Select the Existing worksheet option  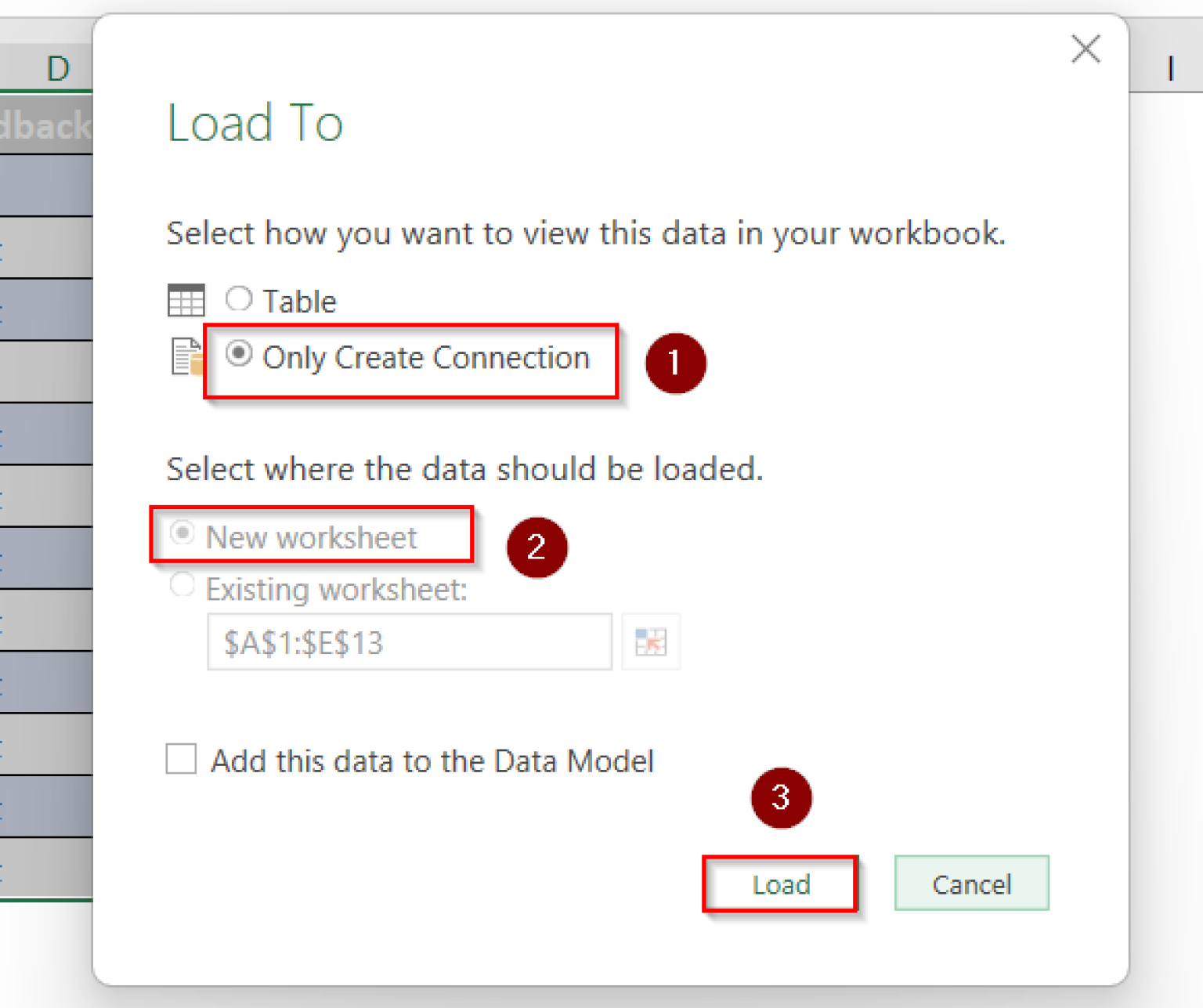point(182,586)
